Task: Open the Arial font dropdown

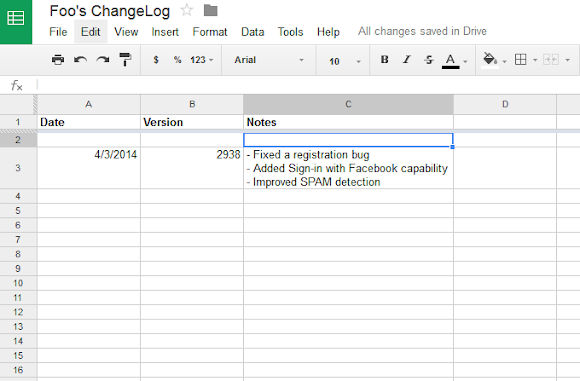Action: point(269,60)
